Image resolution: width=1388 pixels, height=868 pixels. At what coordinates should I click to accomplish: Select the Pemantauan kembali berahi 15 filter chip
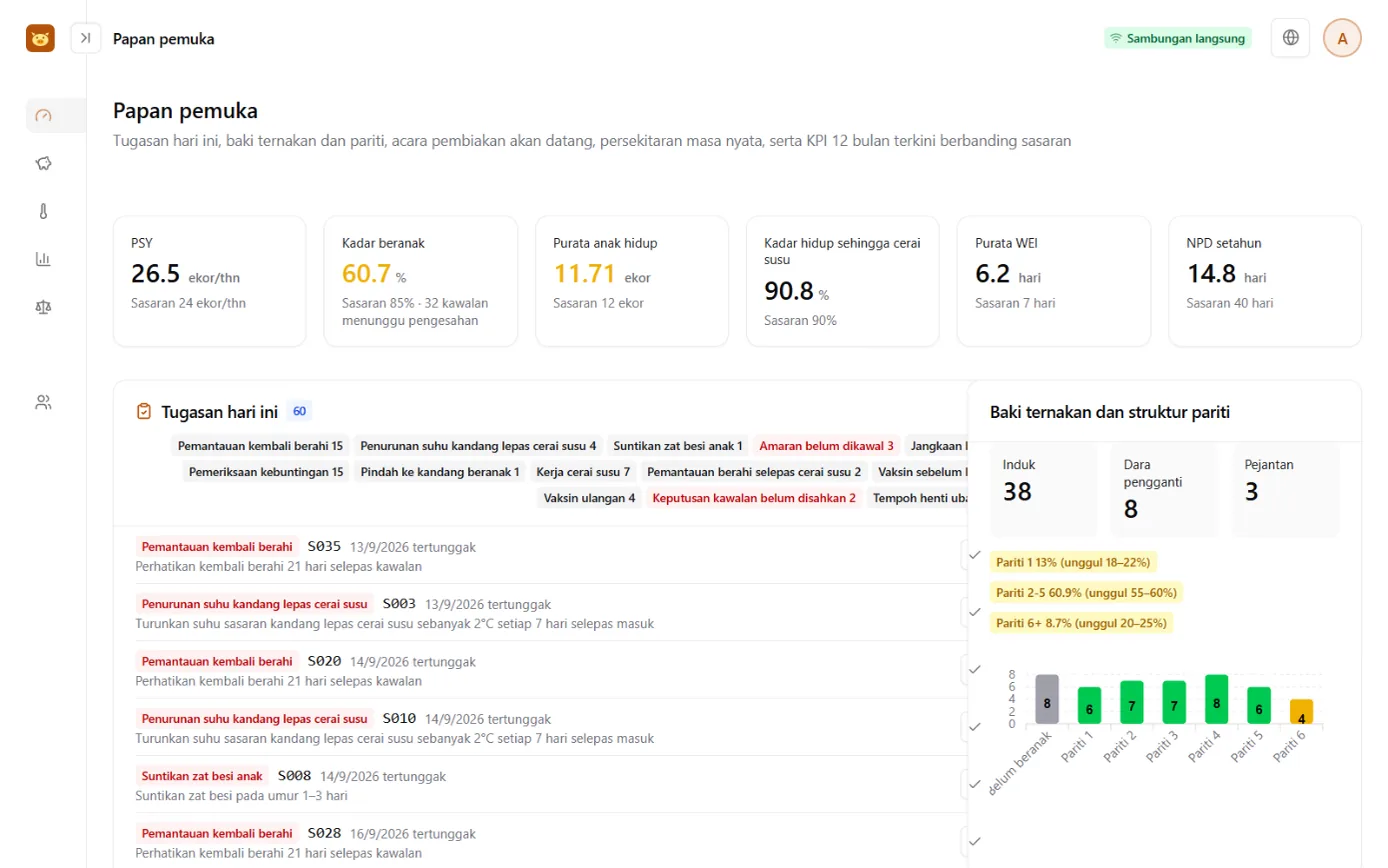point(260,446)
